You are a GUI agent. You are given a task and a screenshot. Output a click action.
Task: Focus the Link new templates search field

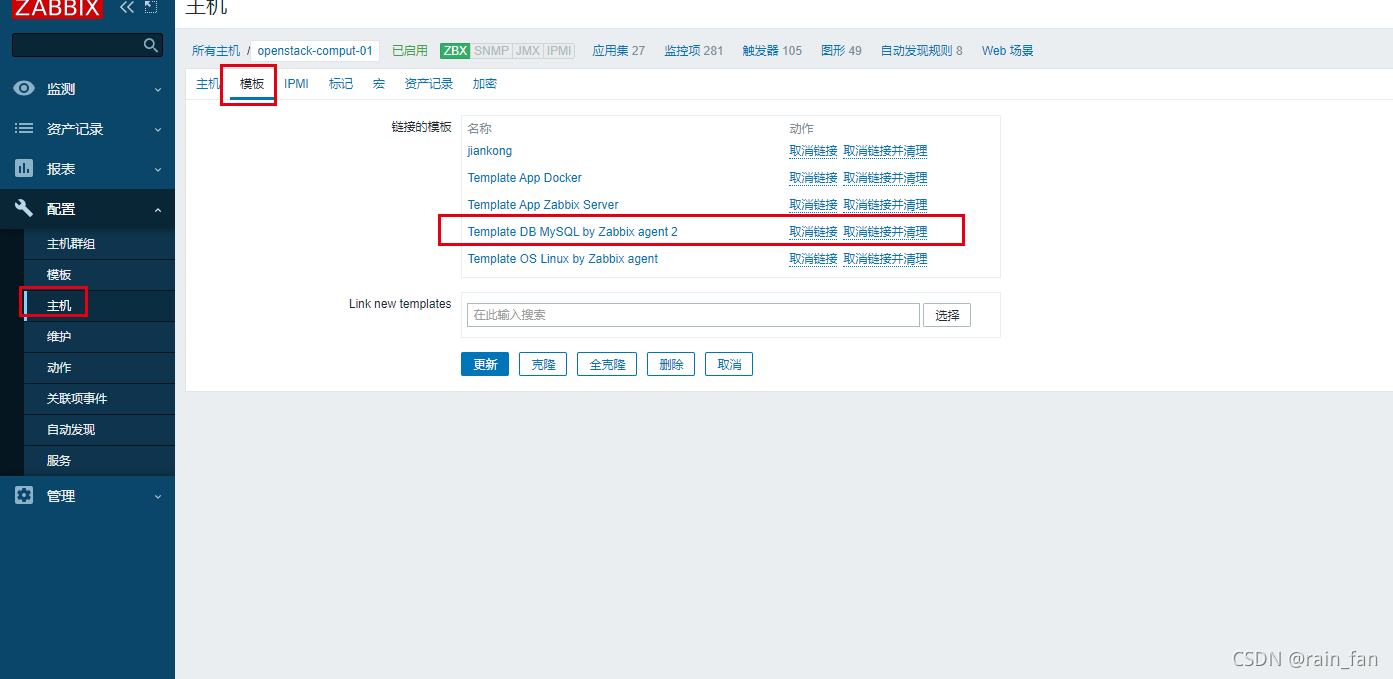693,315
